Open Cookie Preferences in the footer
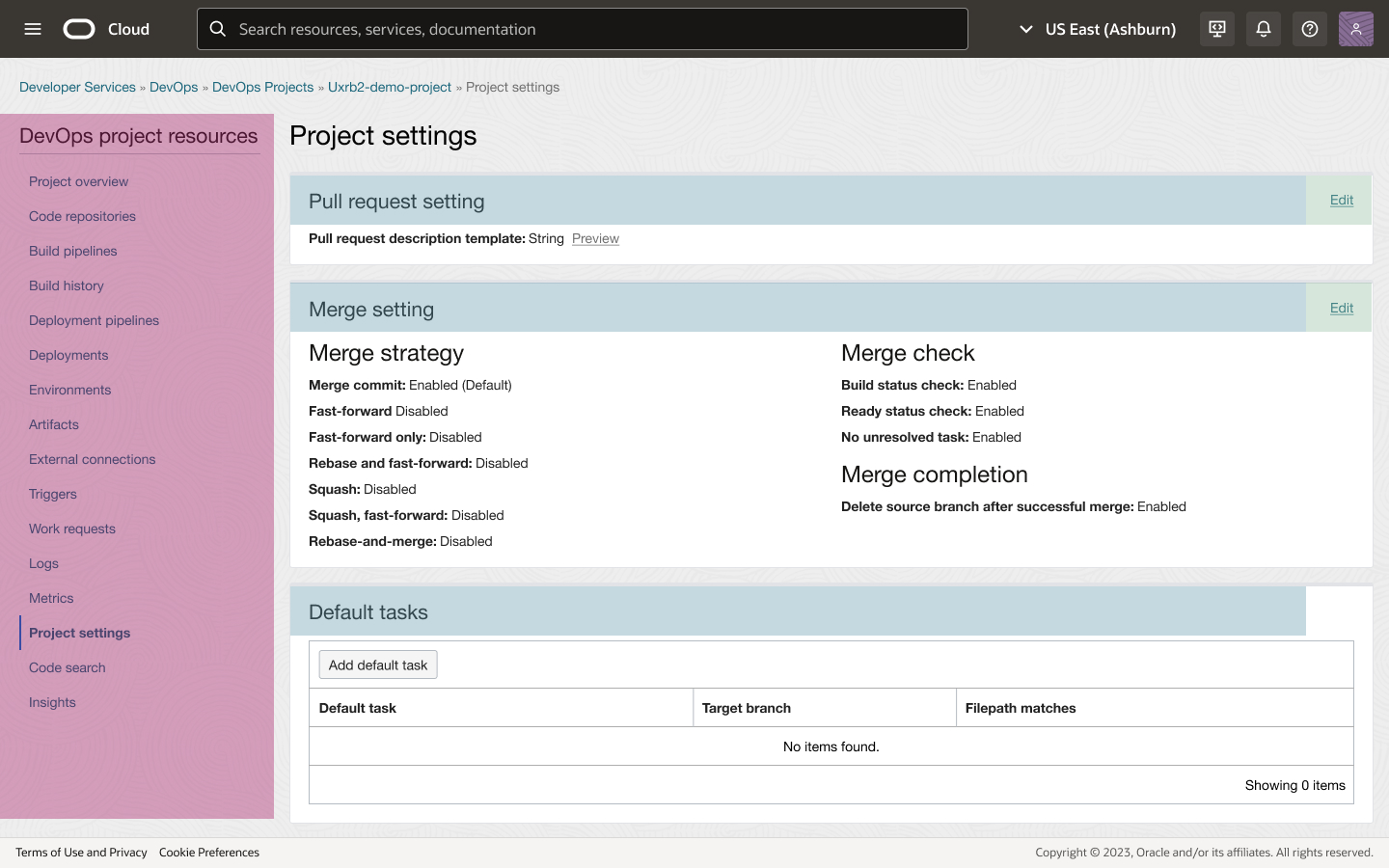The width and height of the screenshot is (1389, 868). [x=209, y=853]
